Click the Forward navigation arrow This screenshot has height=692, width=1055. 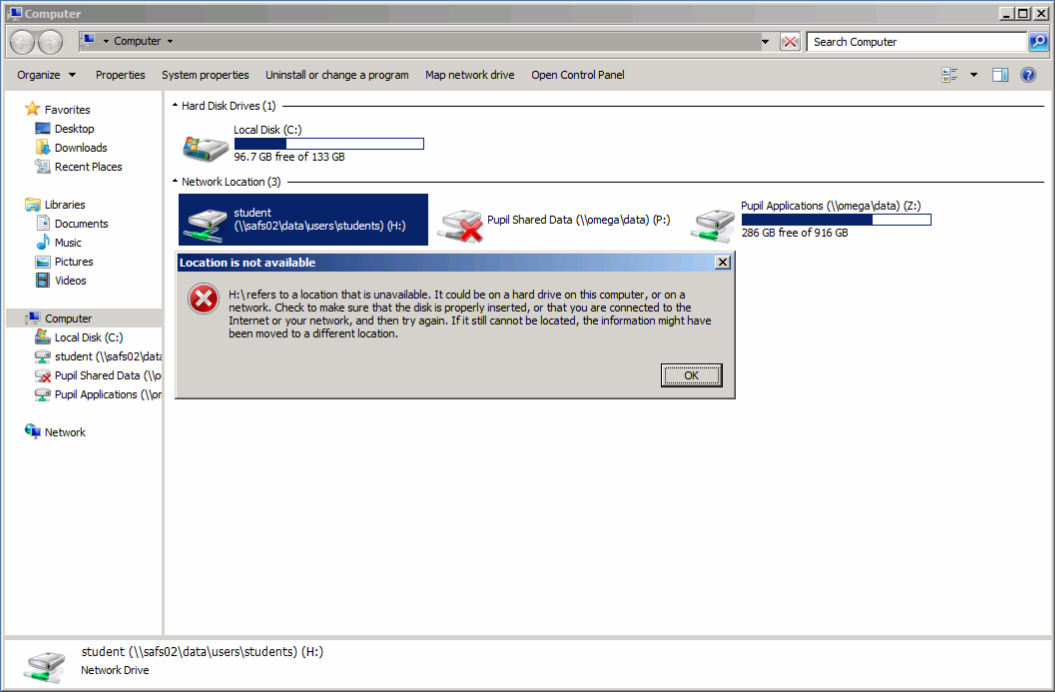[50, 42]
